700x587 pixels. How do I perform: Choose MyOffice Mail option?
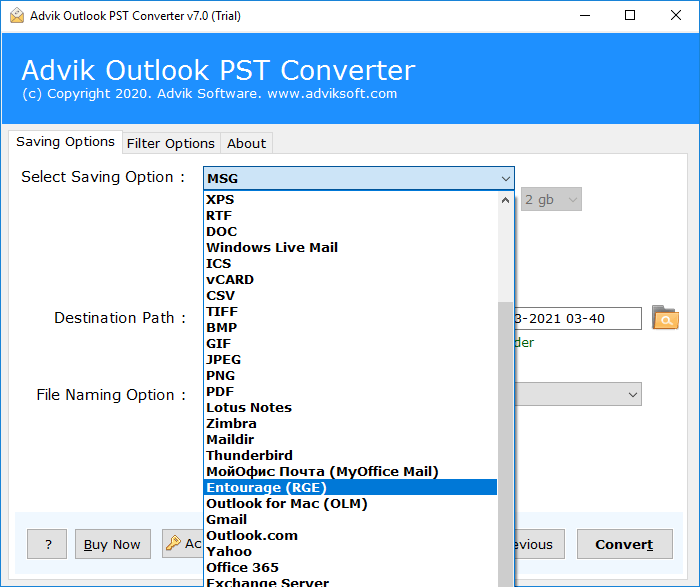pos(350,471)
